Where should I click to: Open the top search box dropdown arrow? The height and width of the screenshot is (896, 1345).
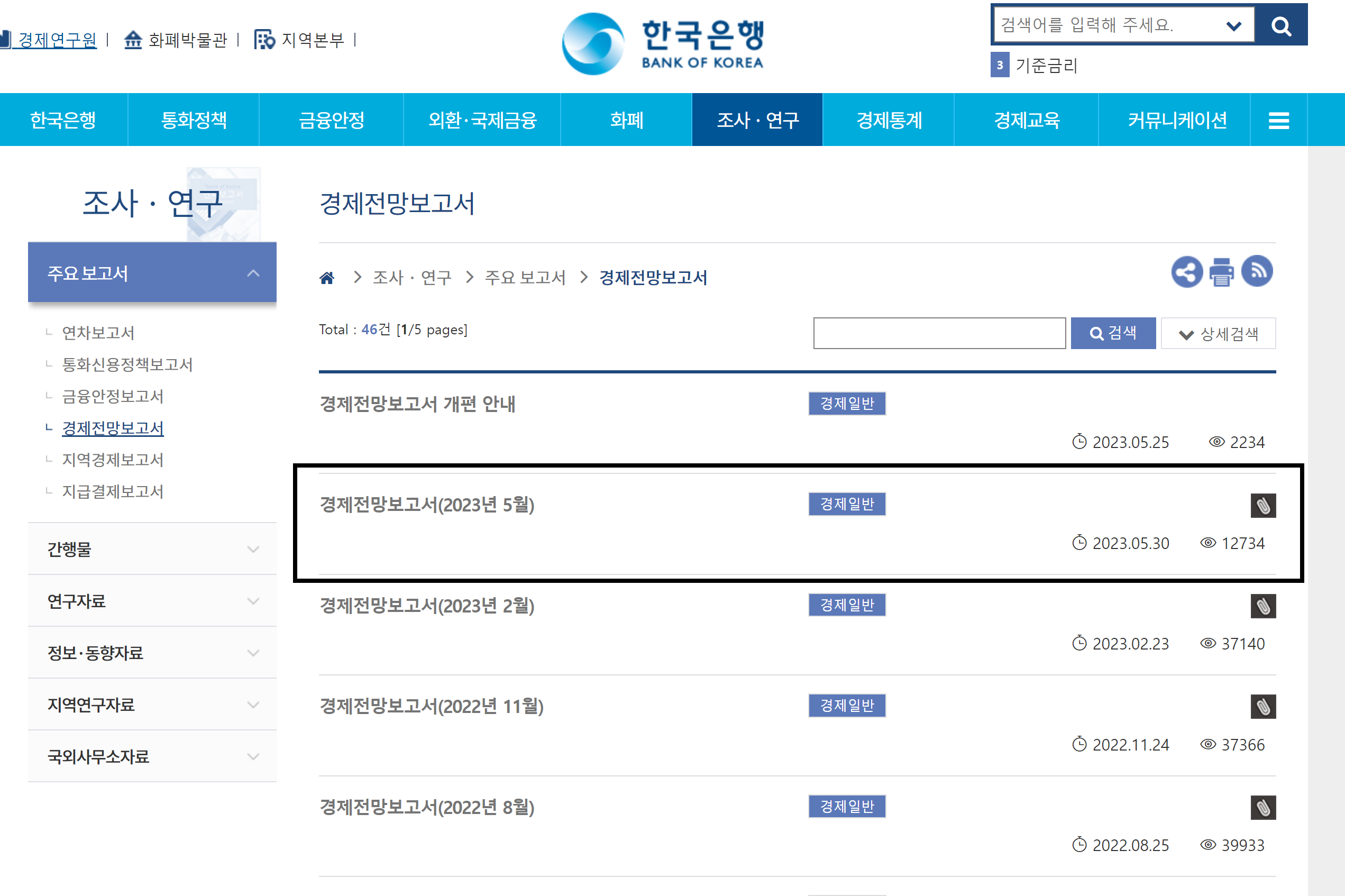tap(1233, 26)
